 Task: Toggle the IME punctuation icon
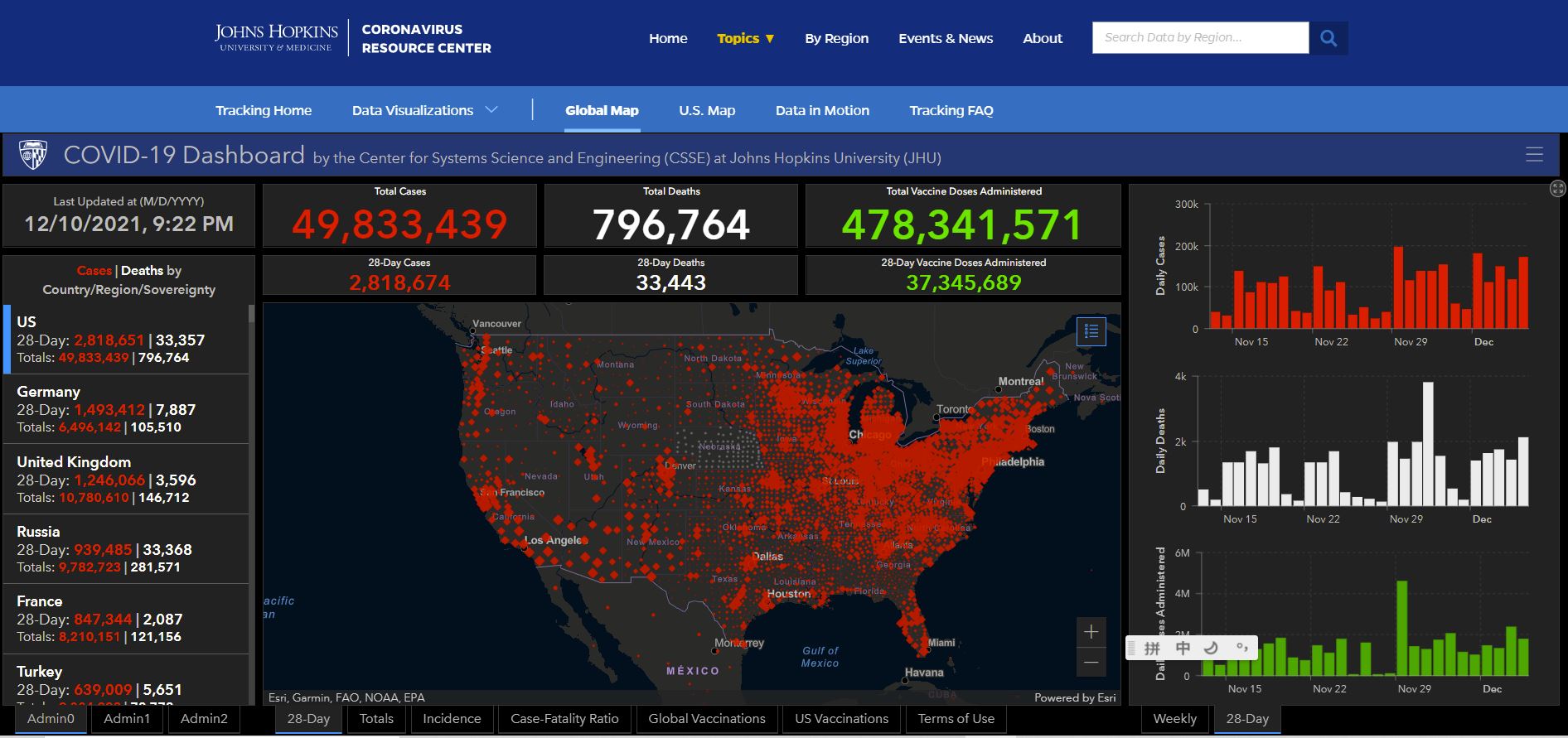pos(1241,649)
